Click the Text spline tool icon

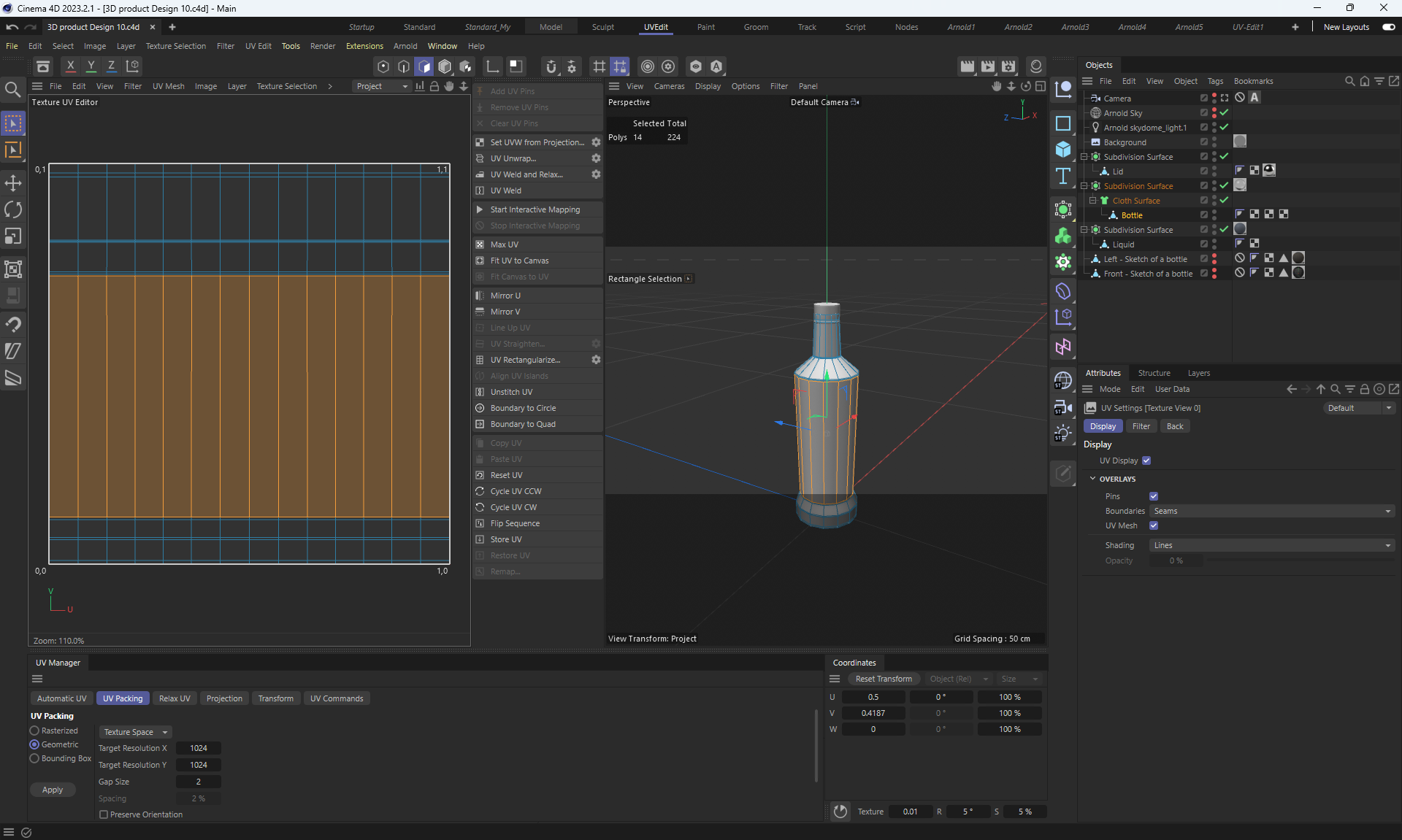point(1063,176)
